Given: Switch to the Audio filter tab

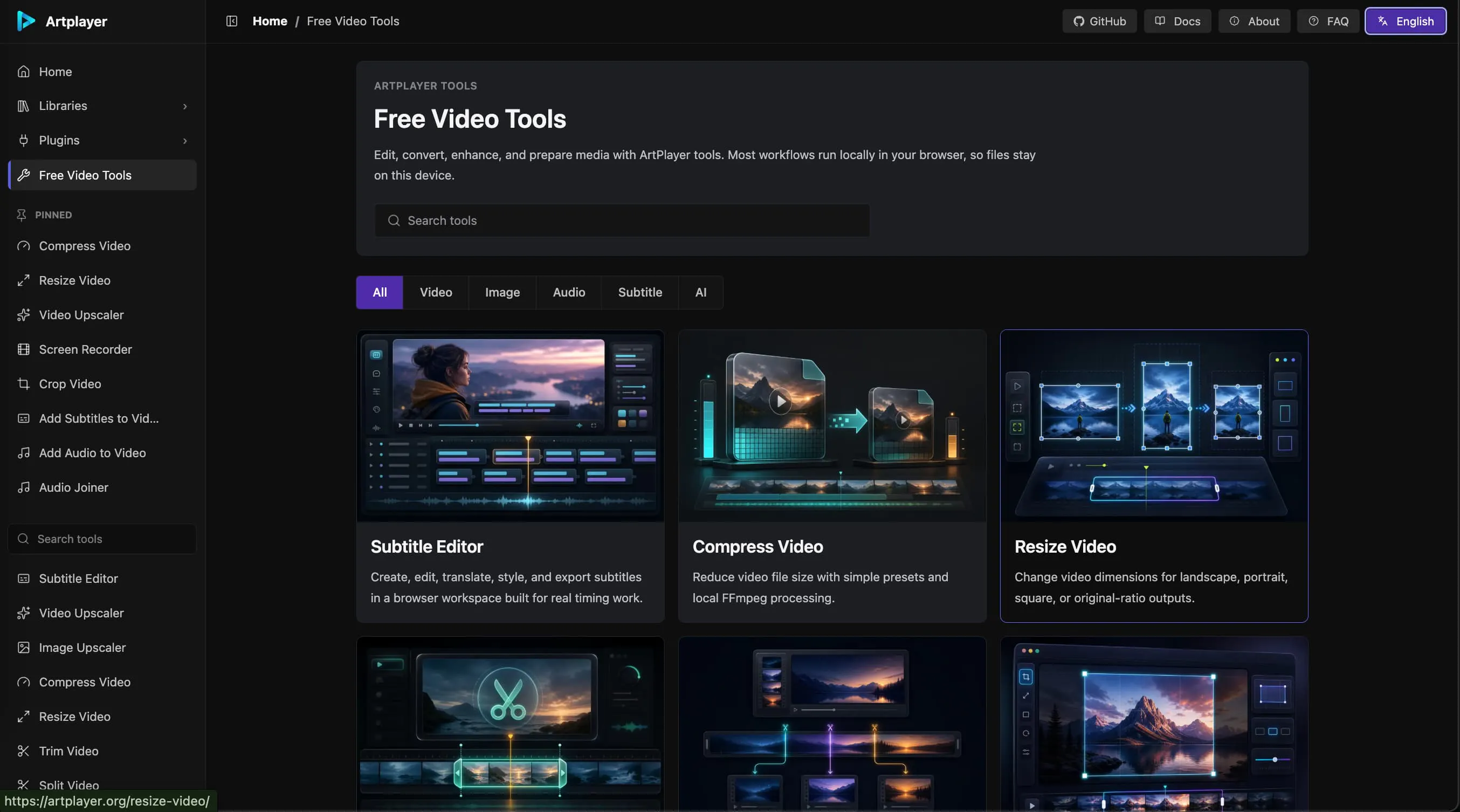Looking at the screenshot, I should [x=568, y=292].
